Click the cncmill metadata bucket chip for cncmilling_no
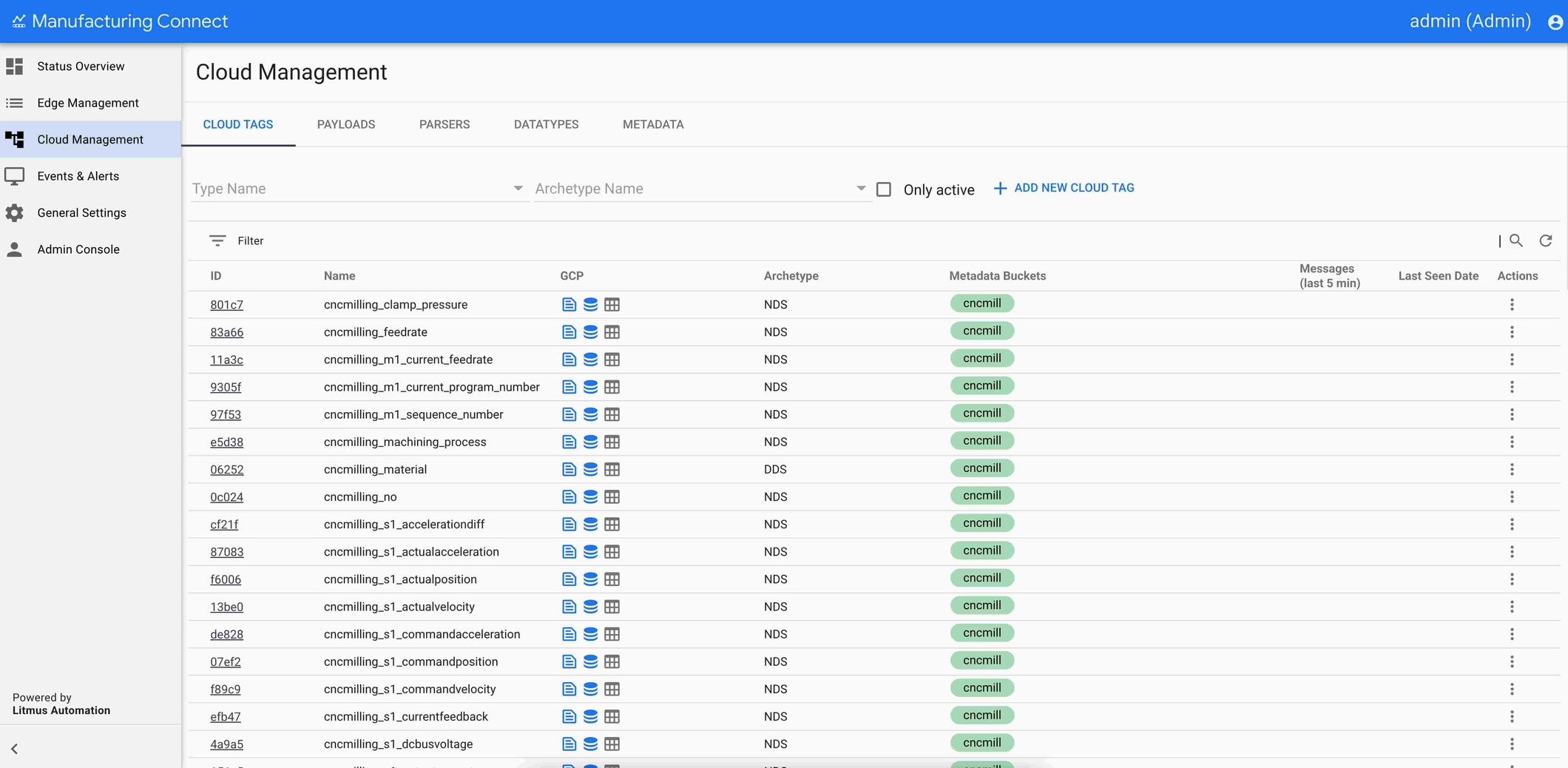 pos(981,495)
